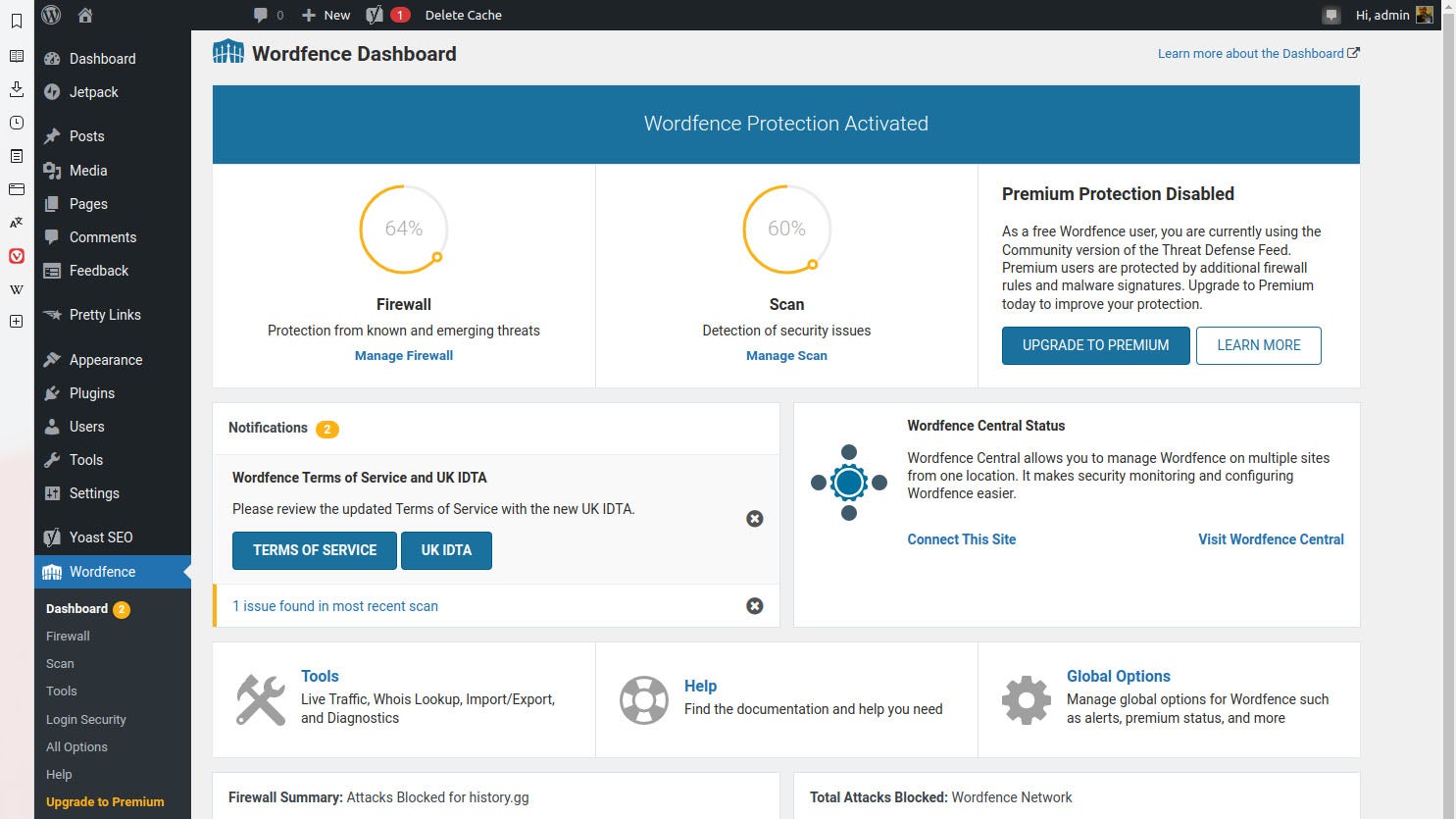Click Upgrade to Premium in sidebar
This screenshot has height=819, width=1456.
pos(105,801)
